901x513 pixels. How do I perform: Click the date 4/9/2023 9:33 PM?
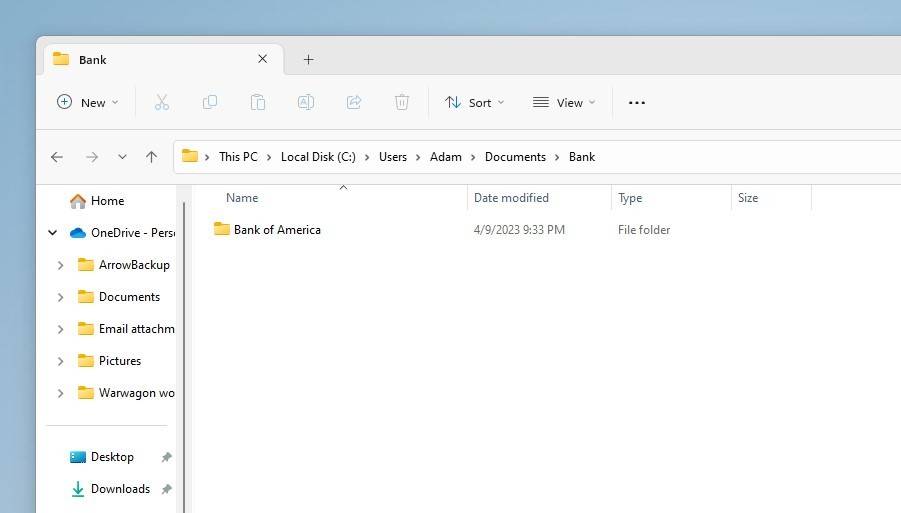[x=519, y=230]
